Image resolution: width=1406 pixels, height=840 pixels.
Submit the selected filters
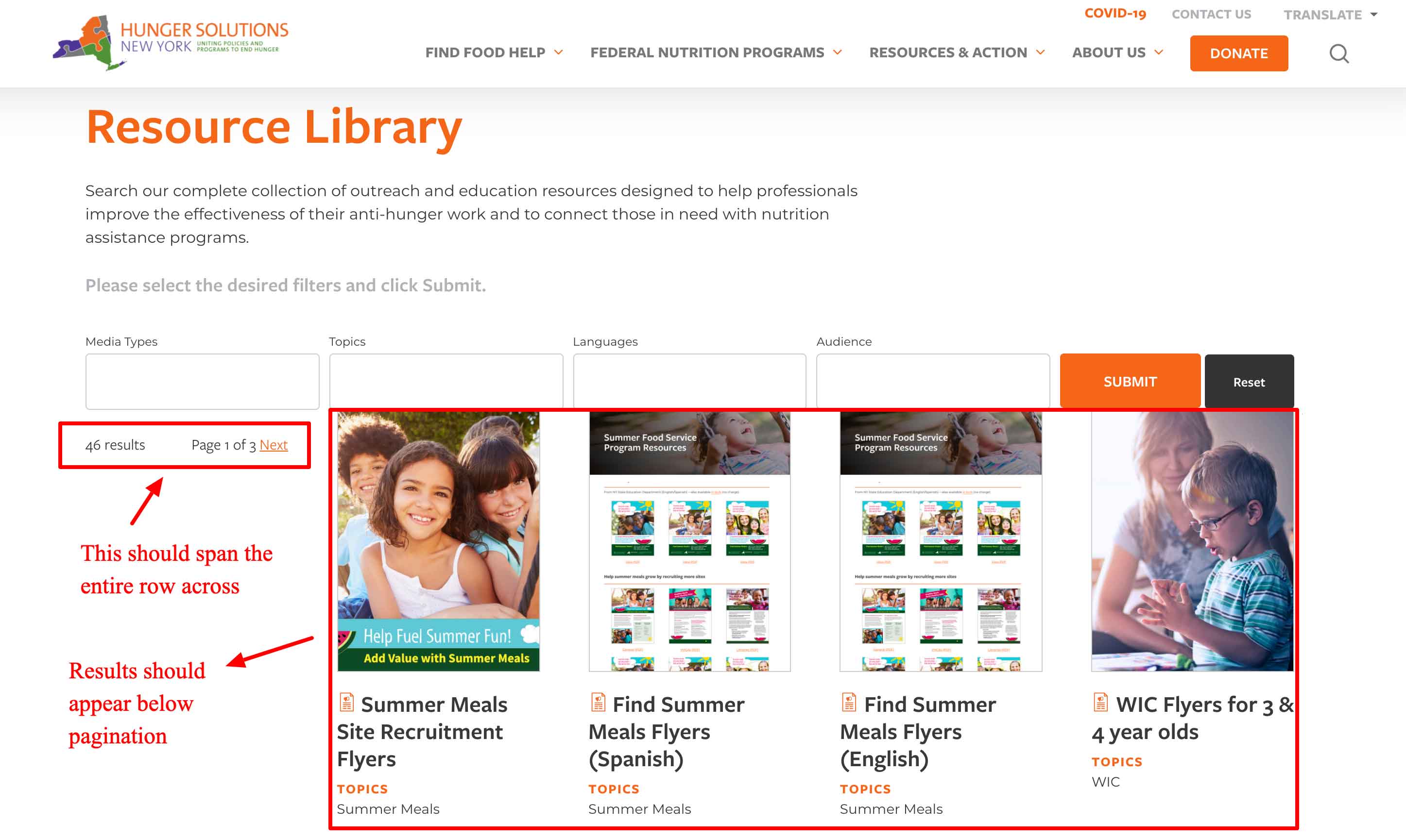[1130, 382]
